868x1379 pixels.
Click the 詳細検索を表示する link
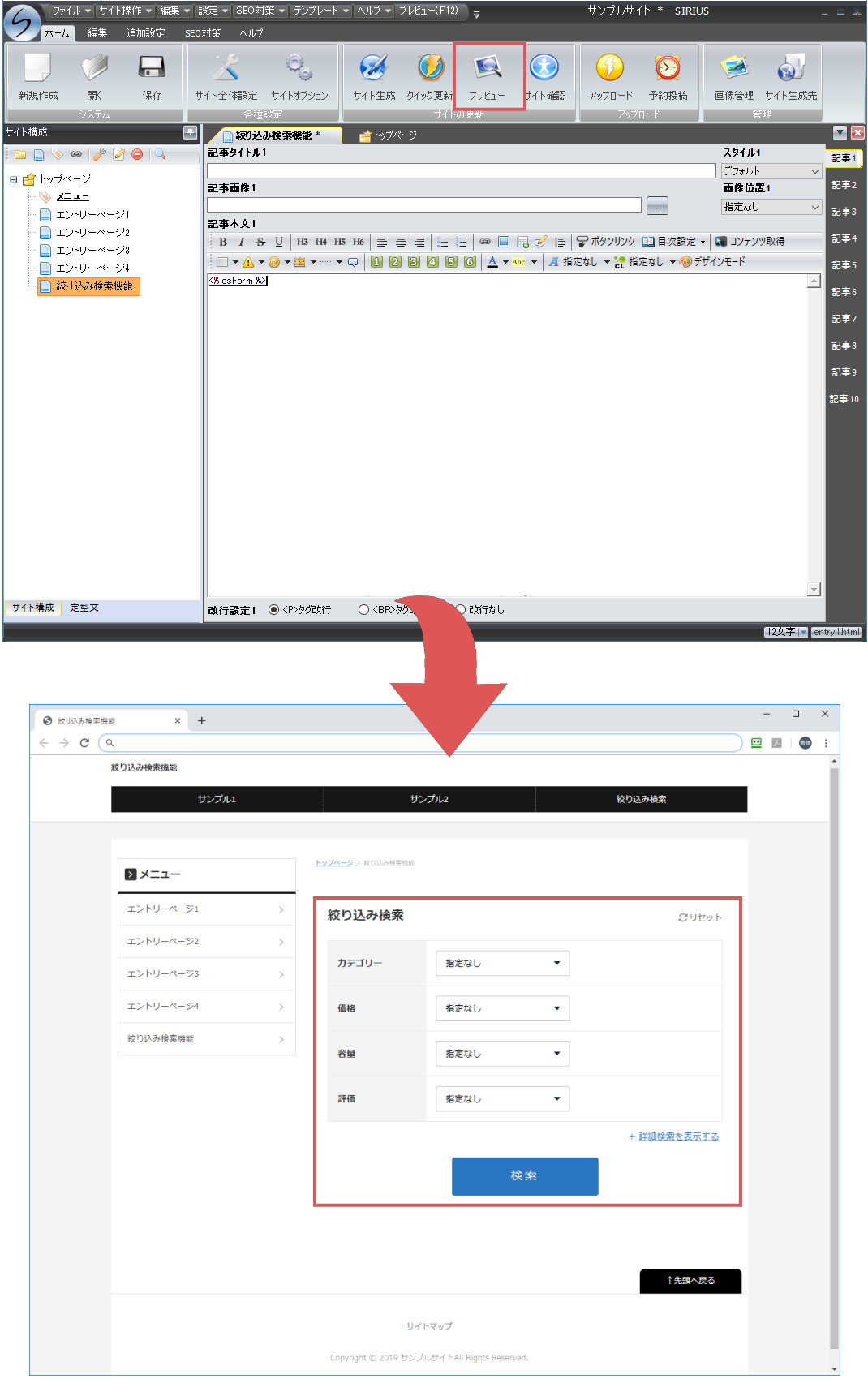pyautogui.click(x=678, y=1136)
